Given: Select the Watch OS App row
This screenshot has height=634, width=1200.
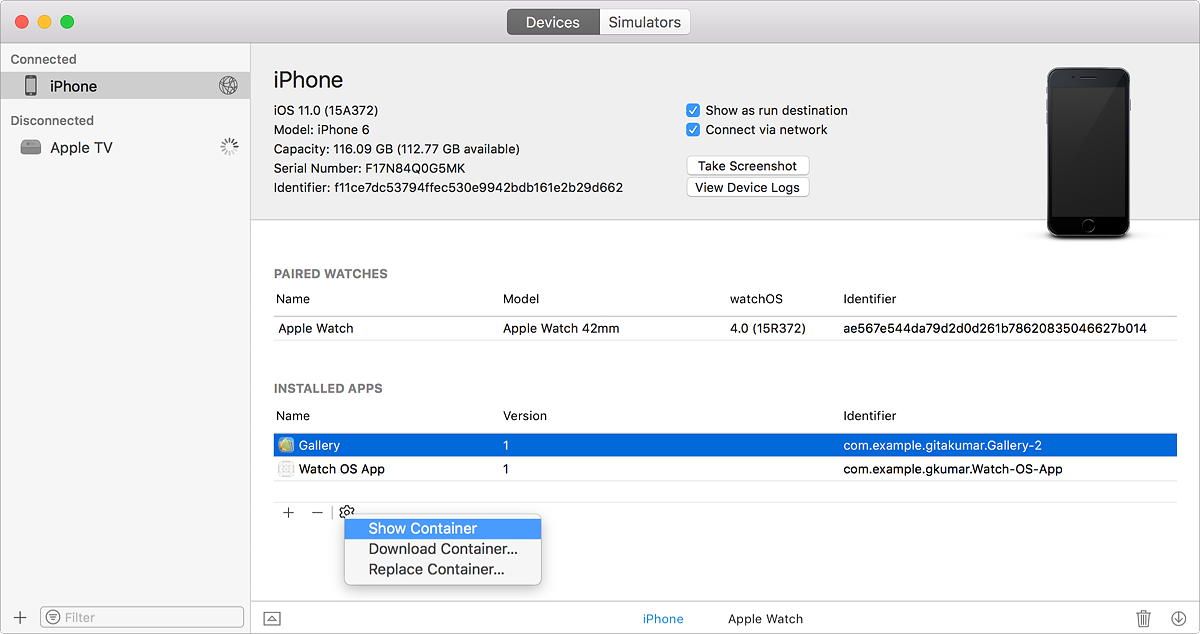Looking at the screenshot, I should 725,469.
